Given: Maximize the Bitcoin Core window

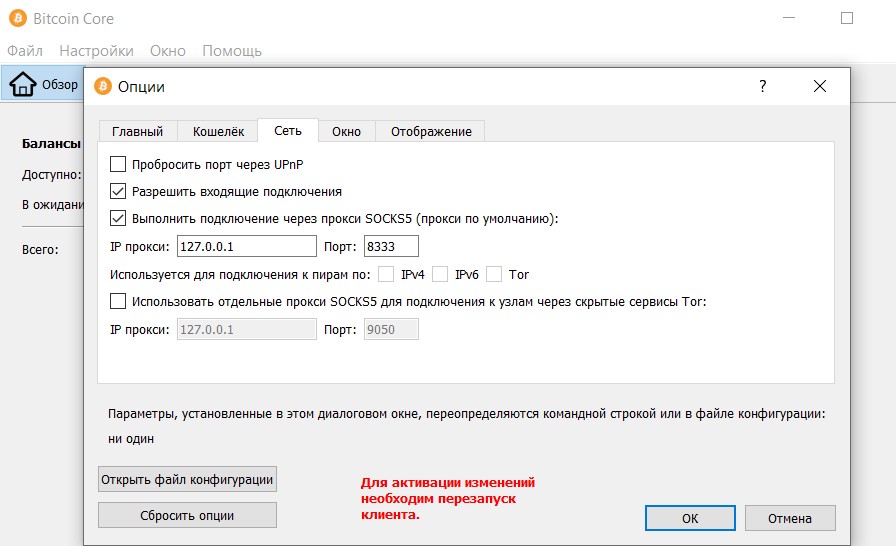Looking at the screenshot, I should point(847,18).
